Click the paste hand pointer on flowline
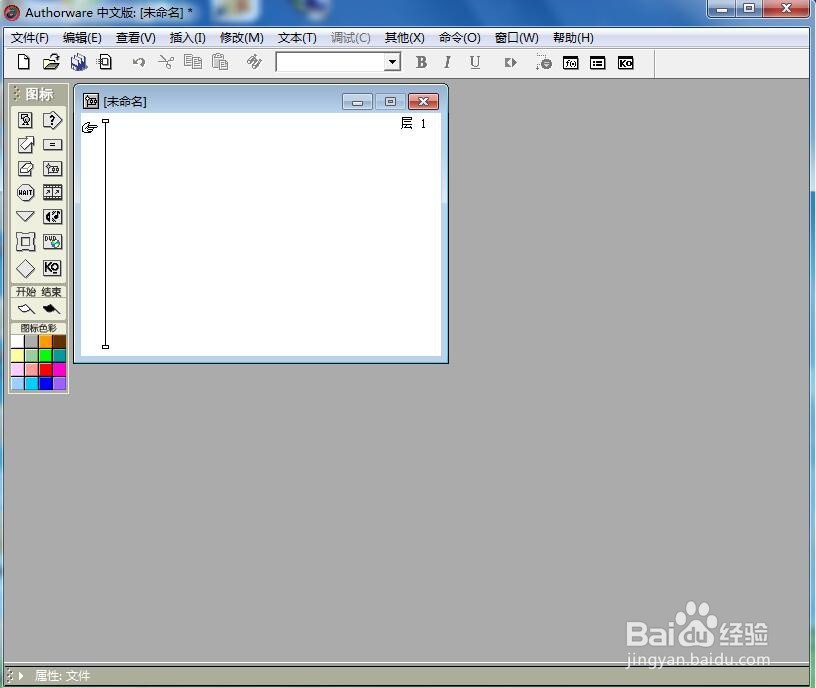 tap(90, 127)
